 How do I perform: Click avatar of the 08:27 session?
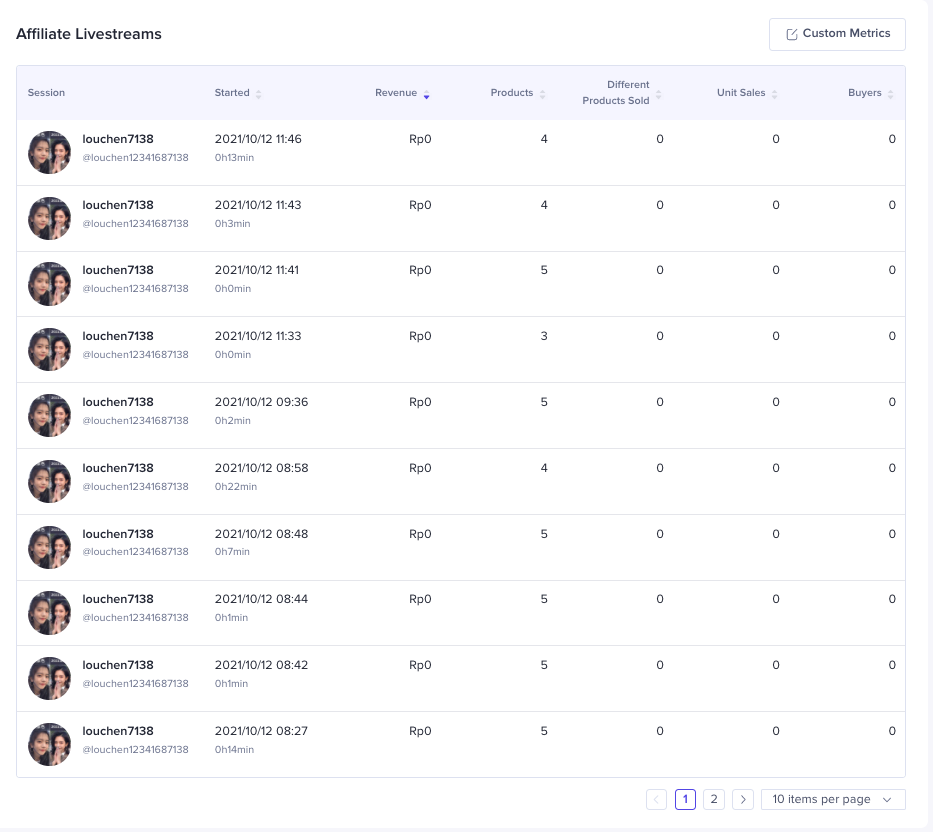pos(49,744)
